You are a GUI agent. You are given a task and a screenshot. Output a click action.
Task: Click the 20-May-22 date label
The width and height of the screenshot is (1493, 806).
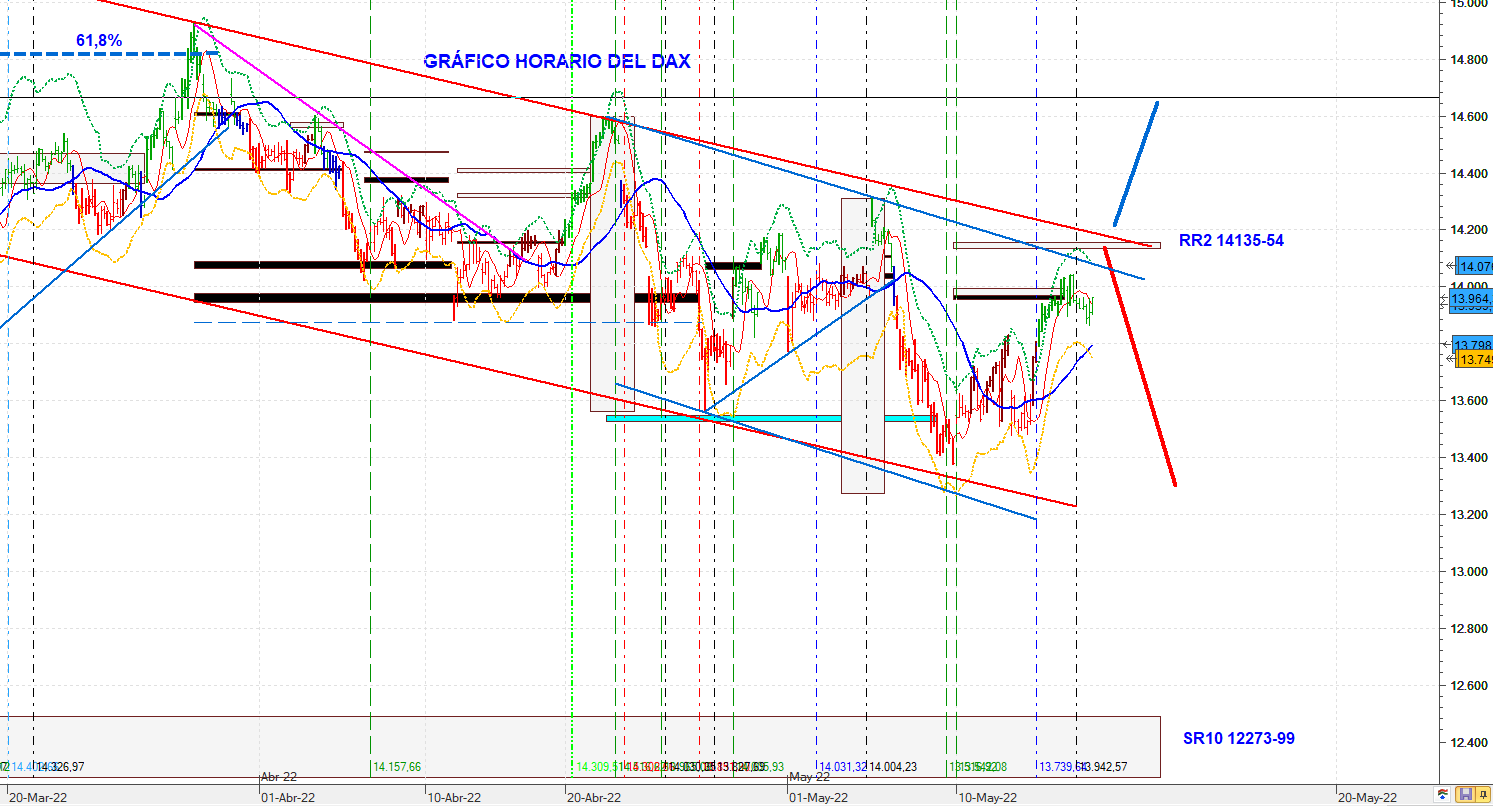tap(1367, 797)
